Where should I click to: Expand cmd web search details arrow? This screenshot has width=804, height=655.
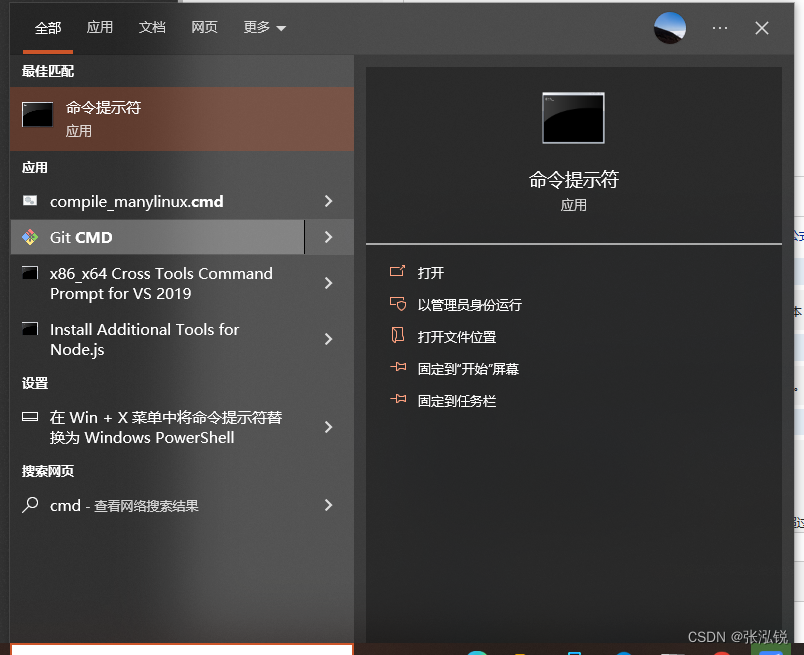coord(329,505)
